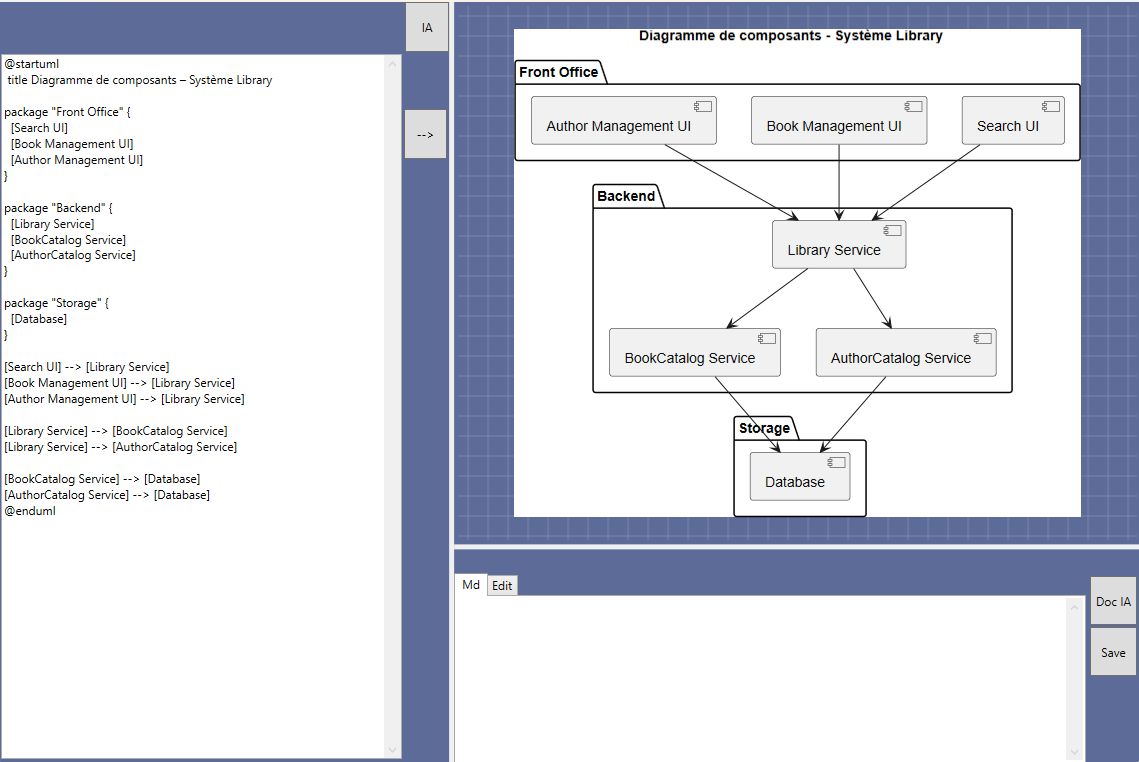Click the IA button above the code editor
1139x762 pixels.
(x=427, y=28)
